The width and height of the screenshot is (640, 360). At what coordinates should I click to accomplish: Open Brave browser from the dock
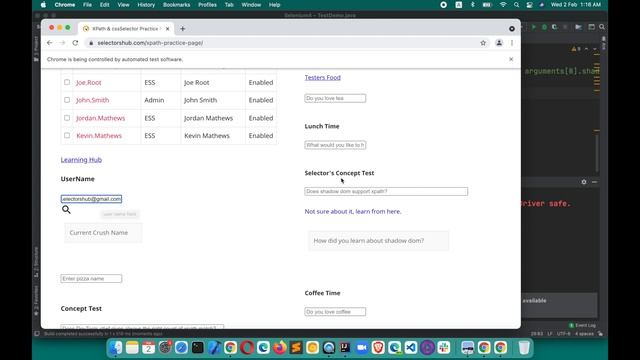point(378,347)
